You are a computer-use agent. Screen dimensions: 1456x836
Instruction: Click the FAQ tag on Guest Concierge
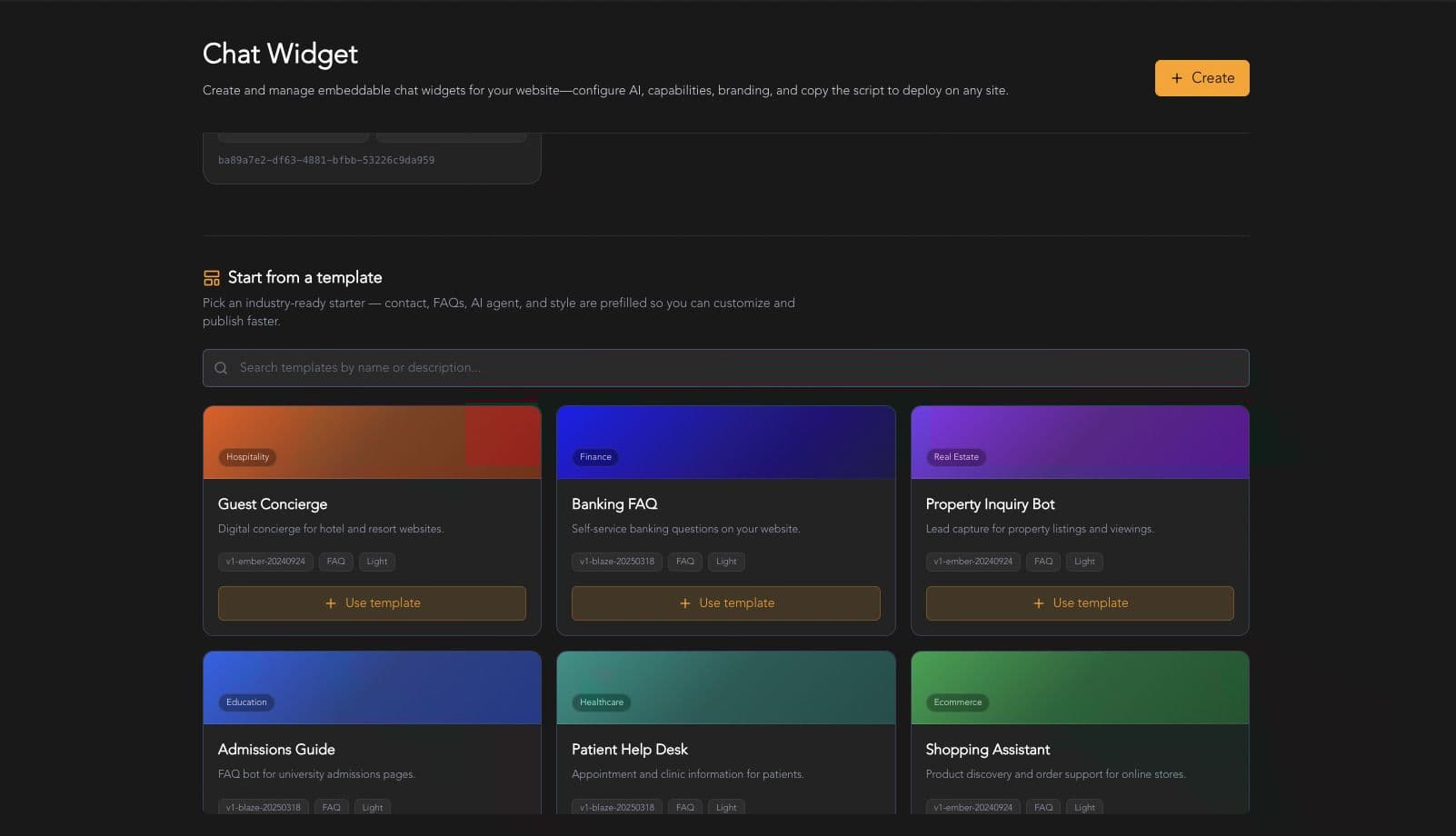(336, 562)
